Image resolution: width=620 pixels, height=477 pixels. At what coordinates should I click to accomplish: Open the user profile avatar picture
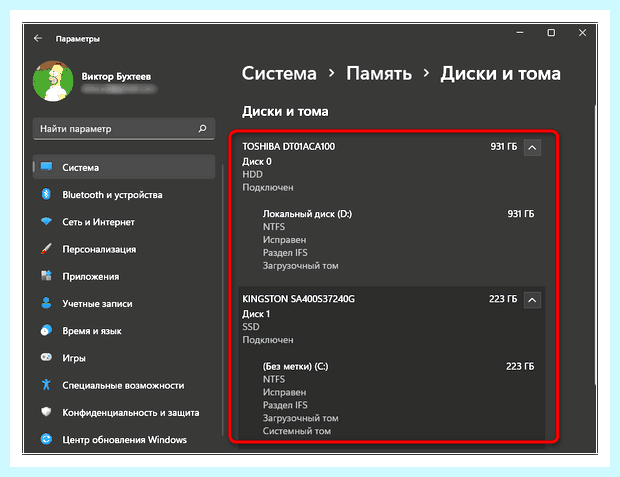click(53, 81)
